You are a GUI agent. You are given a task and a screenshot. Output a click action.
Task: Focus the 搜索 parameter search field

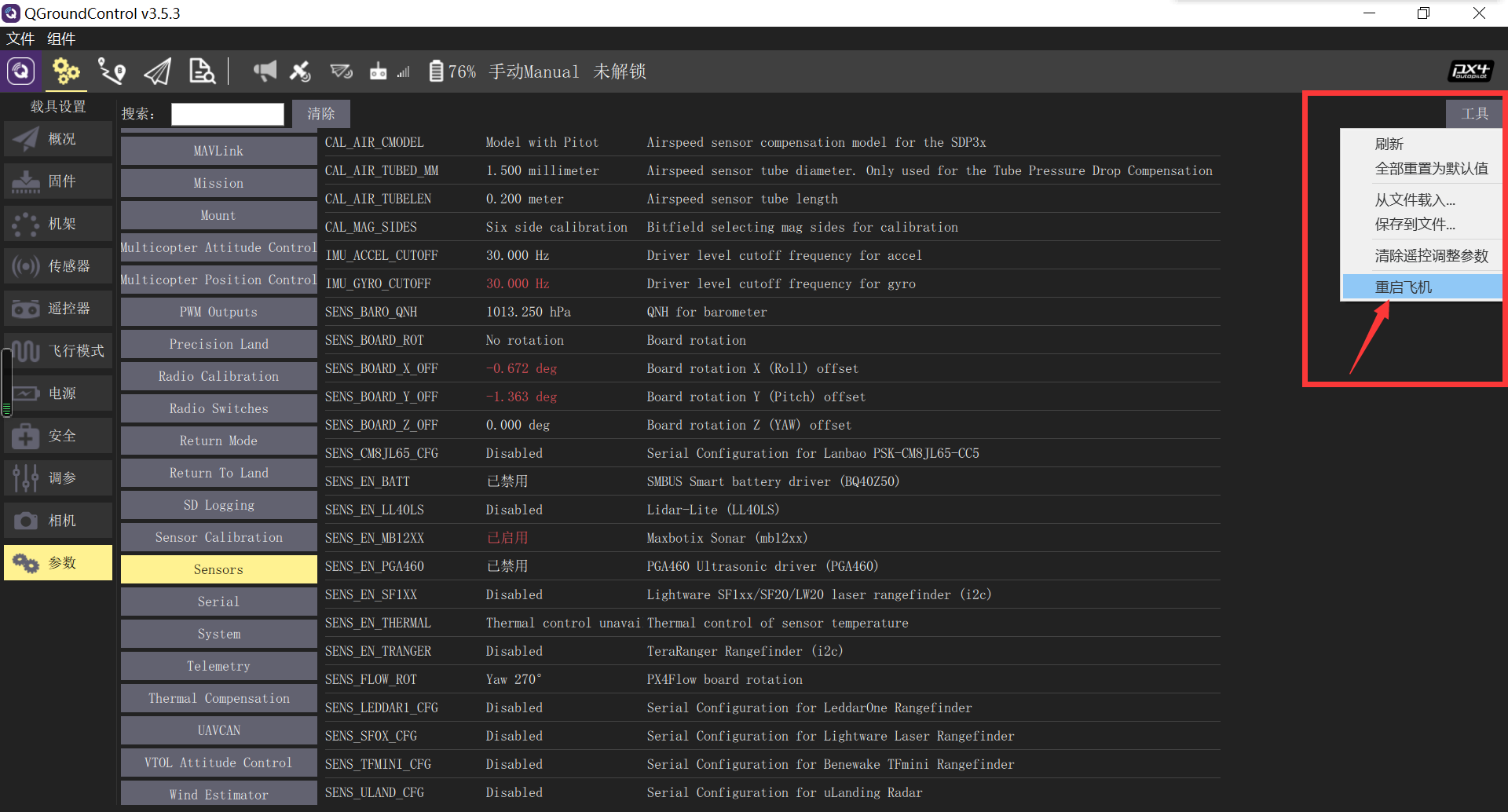pos(228,114)
